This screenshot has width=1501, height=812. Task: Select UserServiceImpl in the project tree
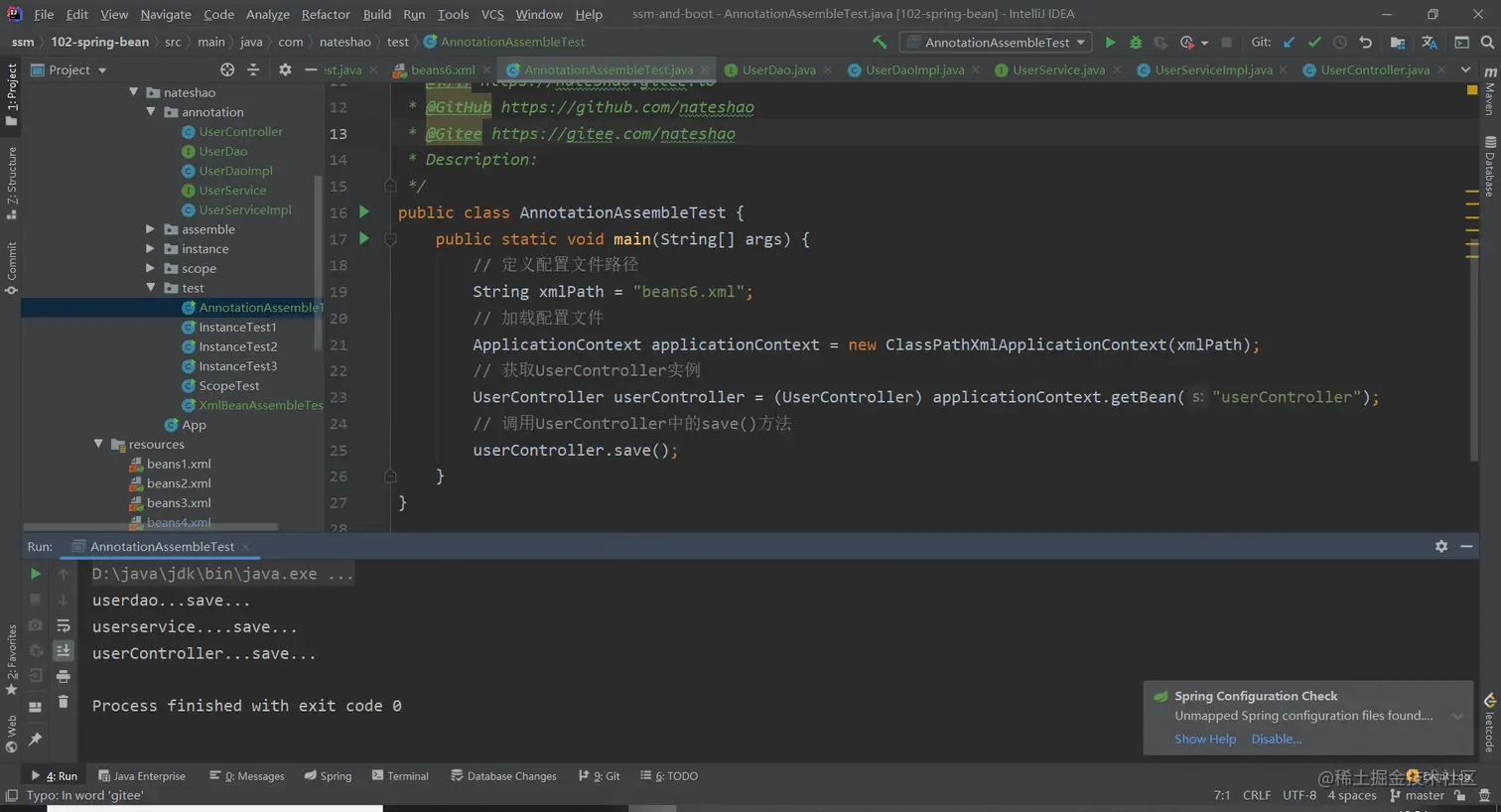pos(245,209)
